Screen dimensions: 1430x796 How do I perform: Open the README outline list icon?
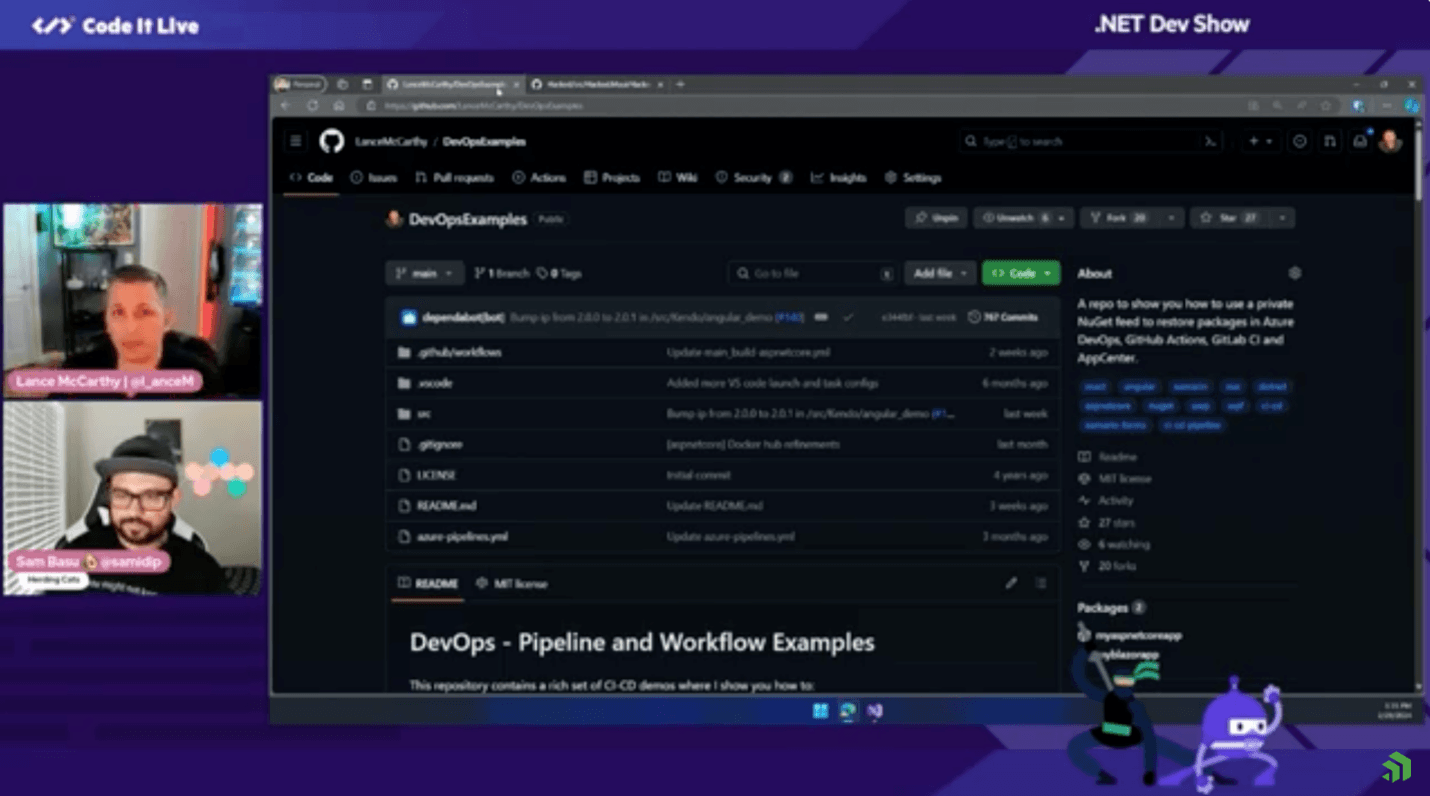tap(1041, 583)
